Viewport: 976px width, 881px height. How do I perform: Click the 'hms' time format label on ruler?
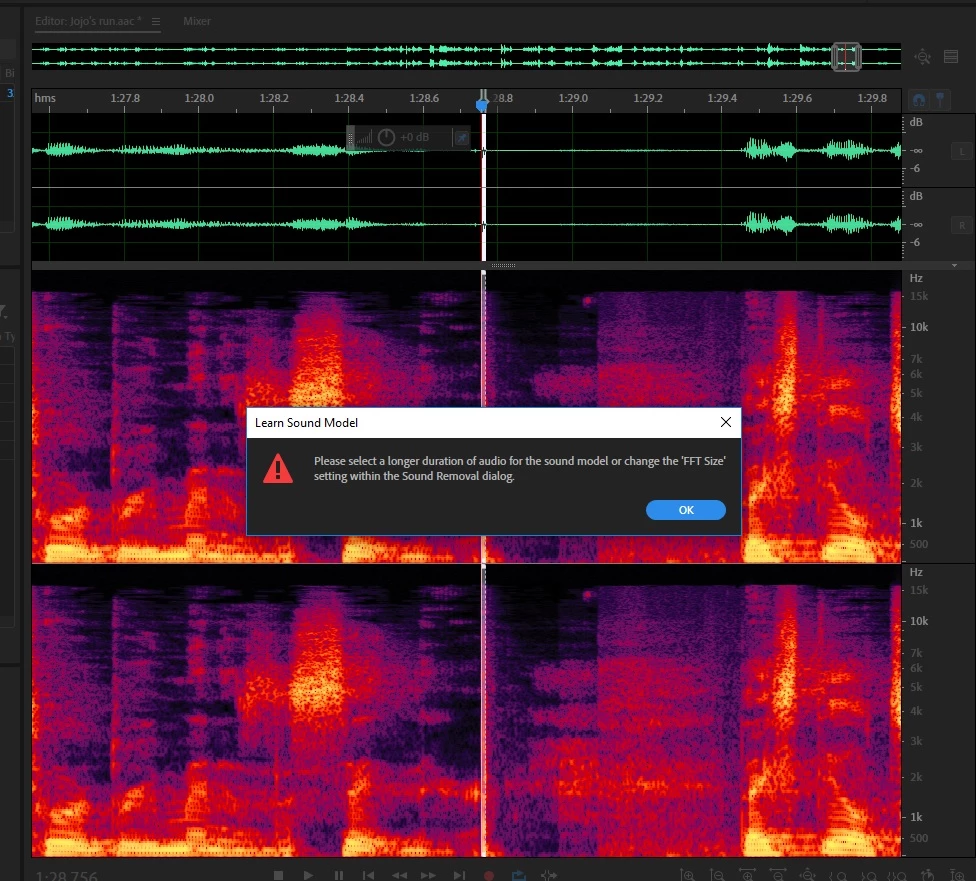[x=45, y=98]
